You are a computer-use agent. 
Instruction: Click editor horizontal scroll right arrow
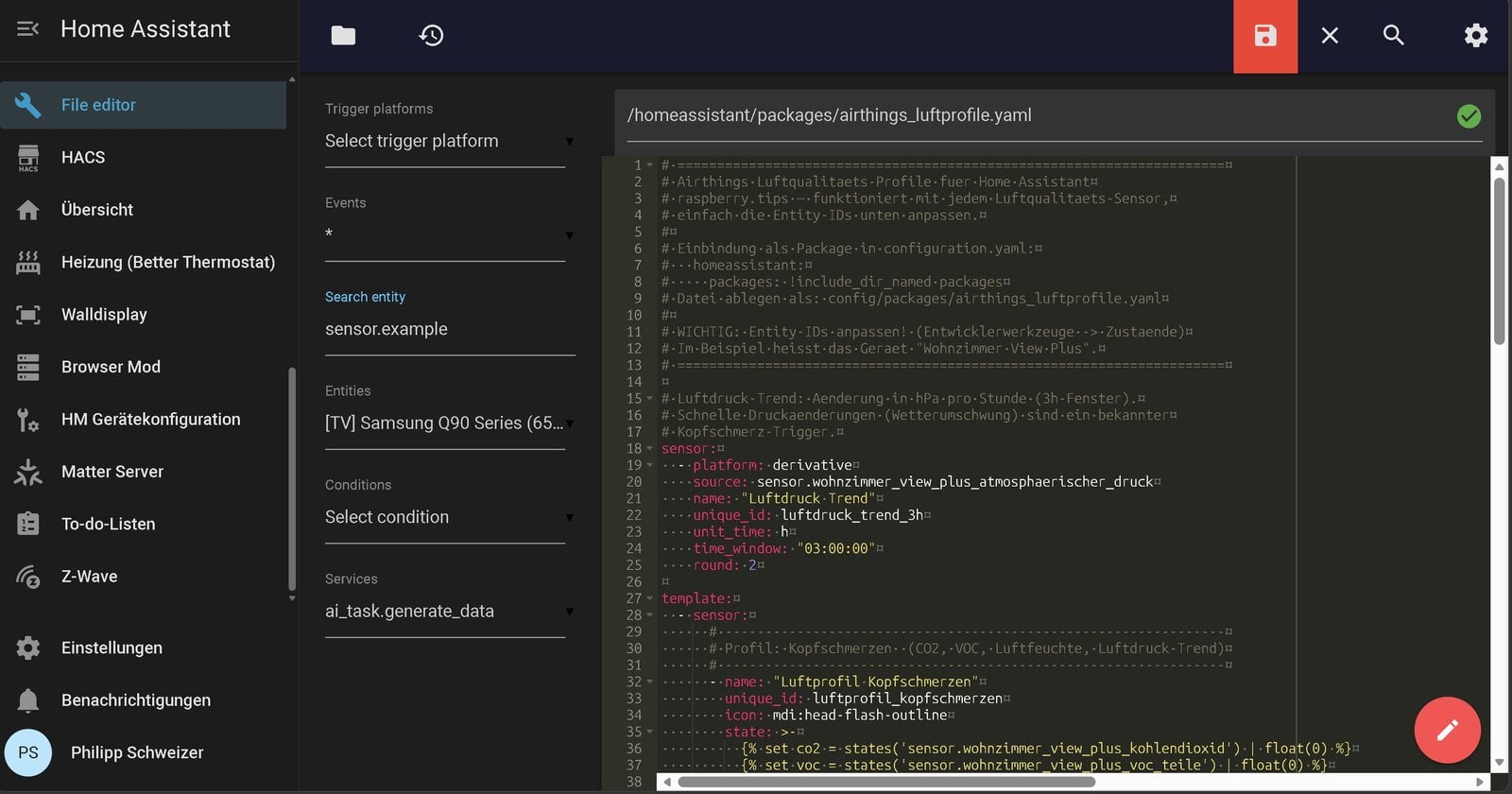pos(1480,782)
